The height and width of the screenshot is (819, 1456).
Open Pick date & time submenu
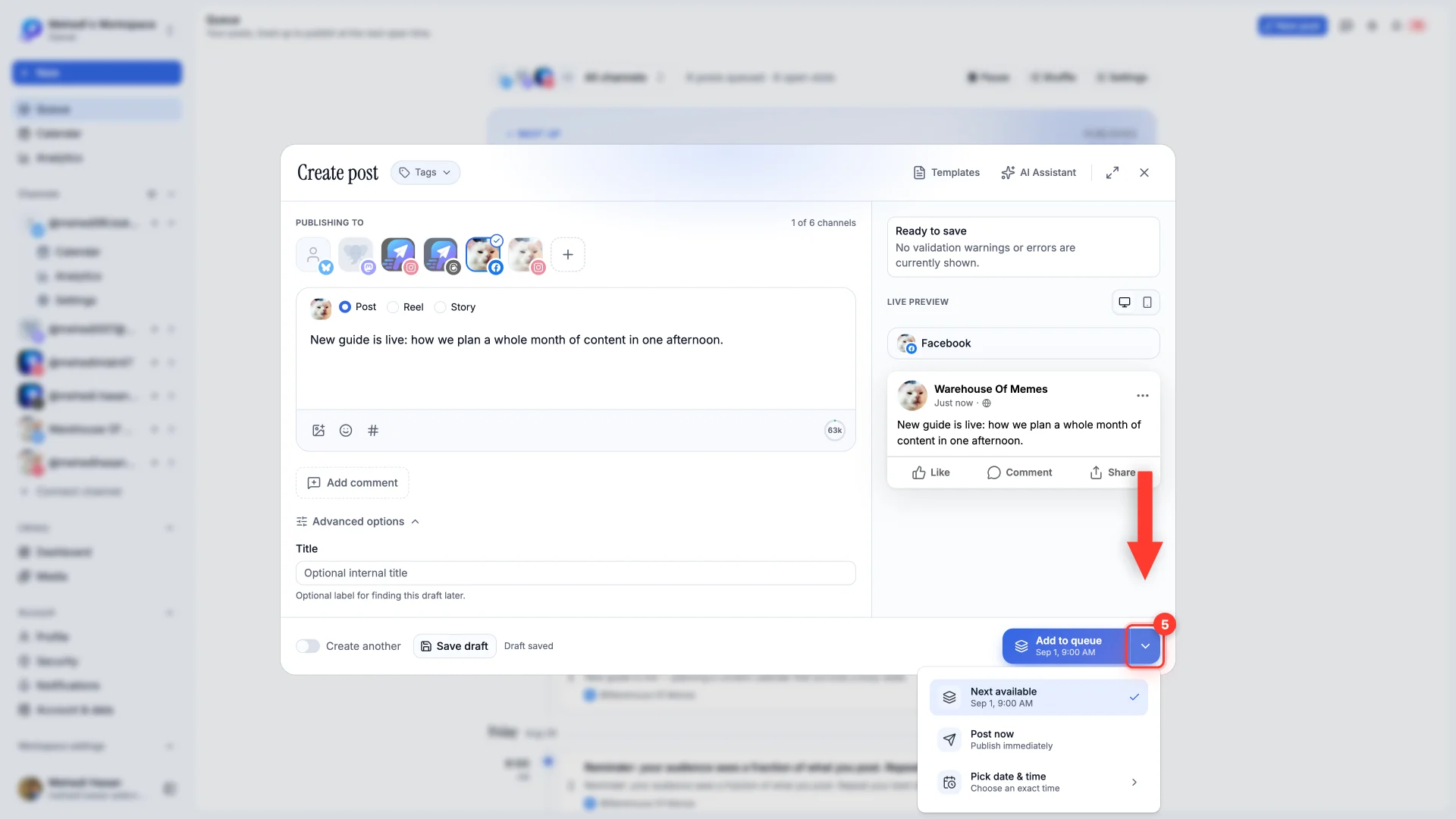1038,782
